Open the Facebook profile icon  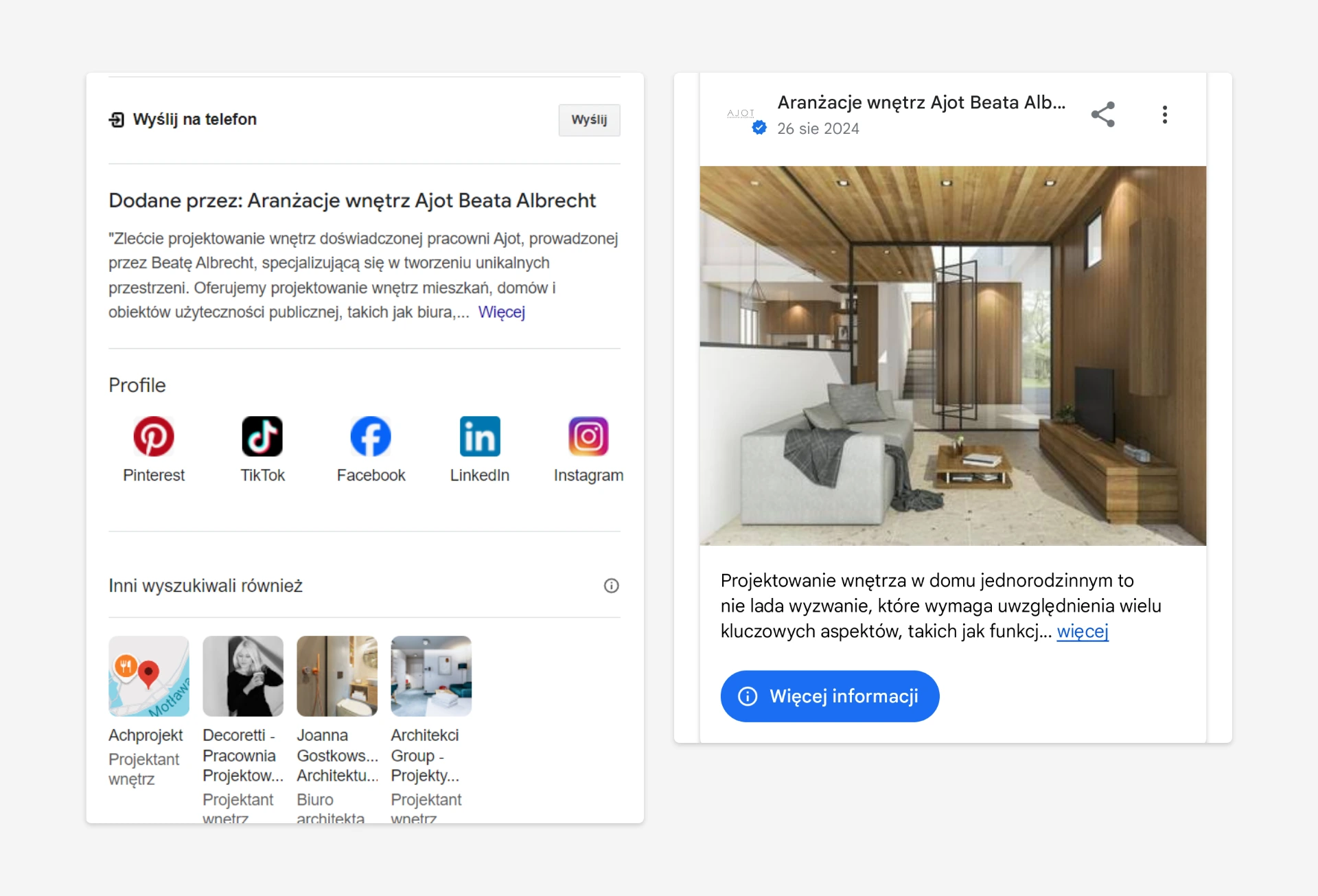point(371,436)
